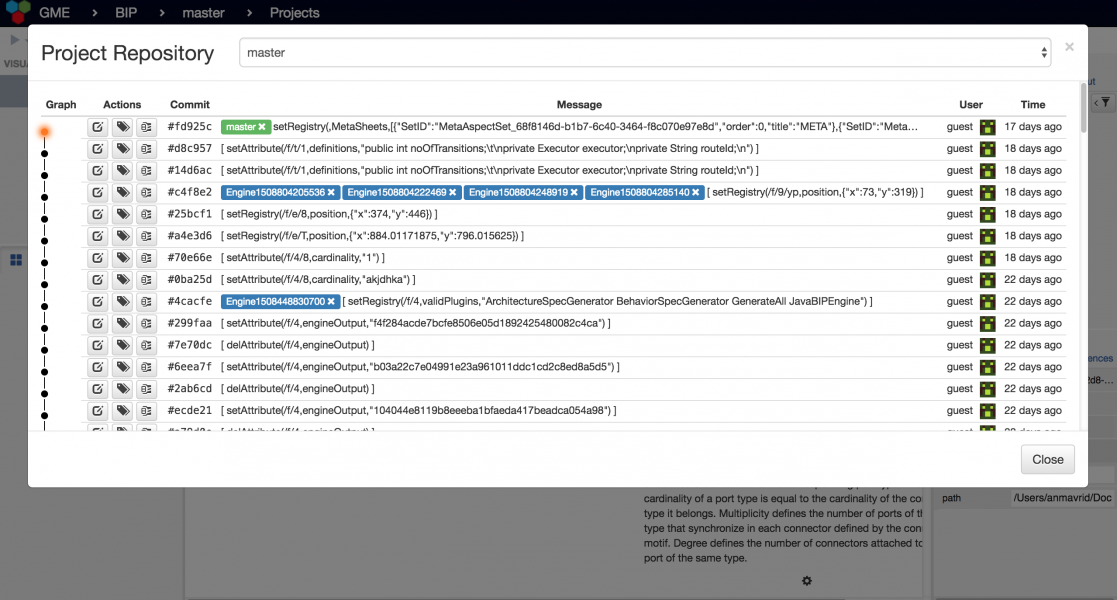This screenshot has width=1117, height=600.
Task: Click the Projects breadcrumb item
Action: [294, 13]
